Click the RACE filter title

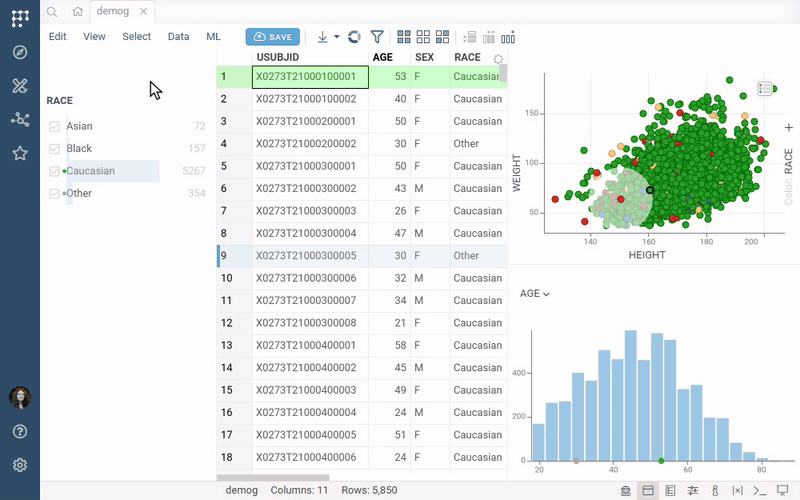click(60, 101)
